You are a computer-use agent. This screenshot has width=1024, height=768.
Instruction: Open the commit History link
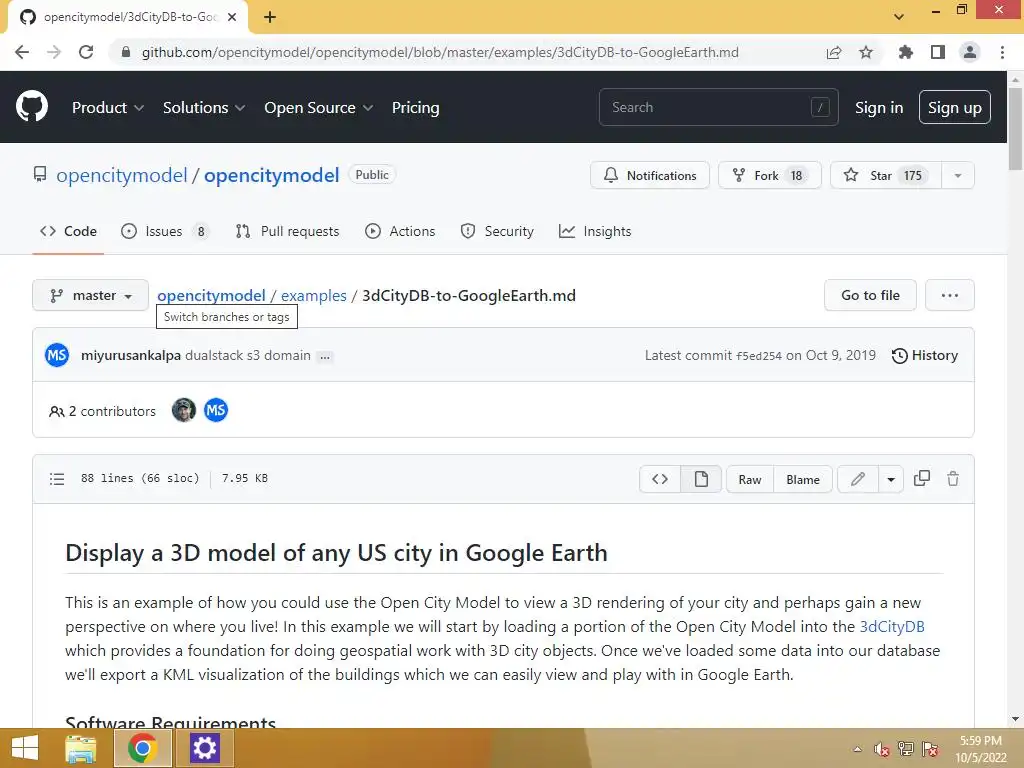click(925, 355)
